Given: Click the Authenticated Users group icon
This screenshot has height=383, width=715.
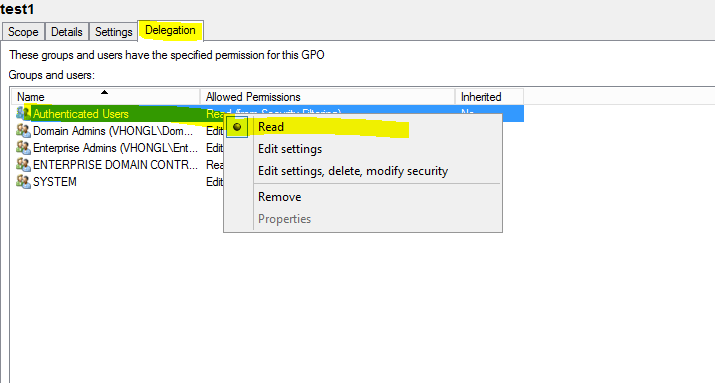Looking at the screenshot, I should click(23, 113).
